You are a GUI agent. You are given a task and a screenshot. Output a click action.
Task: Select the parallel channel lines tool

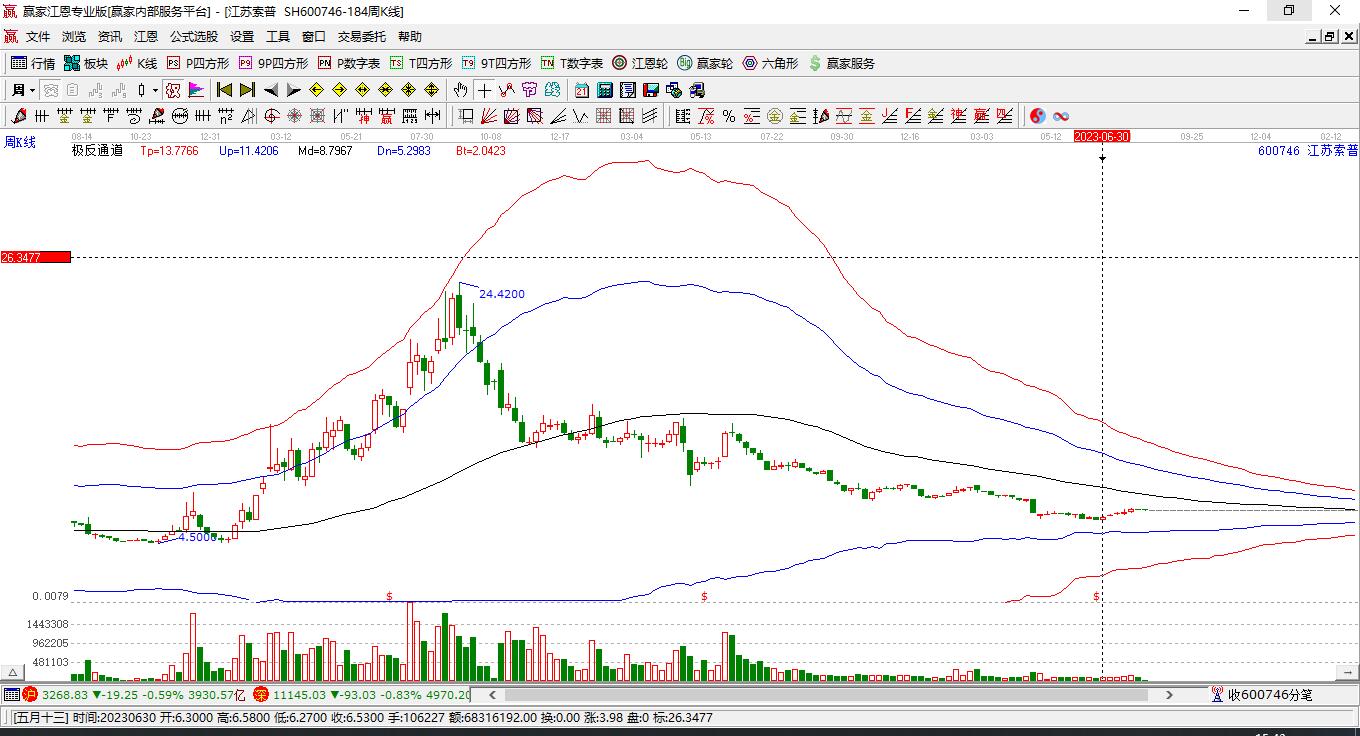650,116
